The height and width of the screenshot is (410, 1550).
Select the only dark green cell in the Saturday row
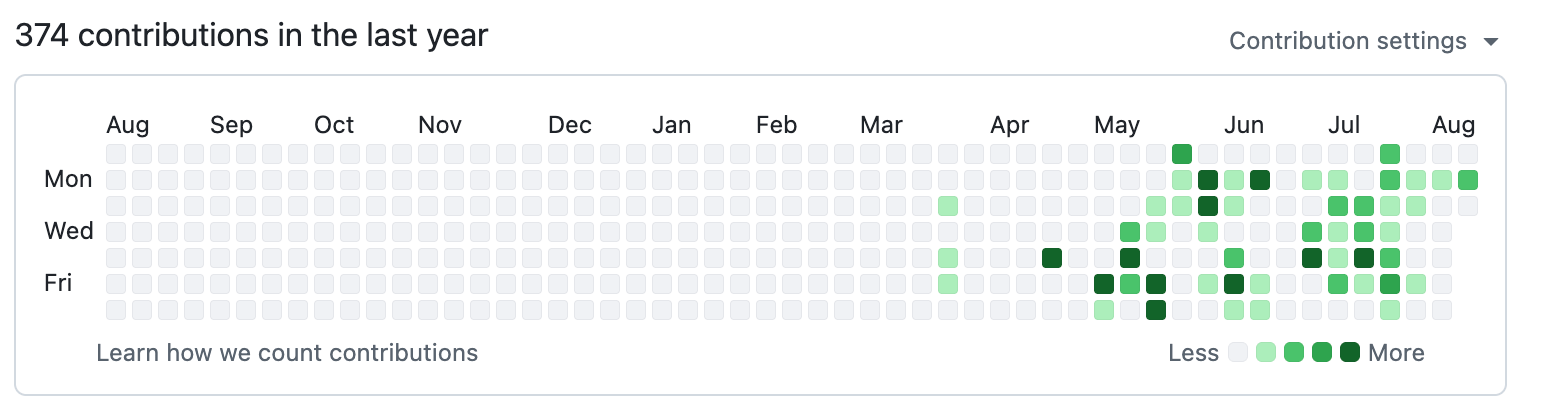(x=1156, y=310)
